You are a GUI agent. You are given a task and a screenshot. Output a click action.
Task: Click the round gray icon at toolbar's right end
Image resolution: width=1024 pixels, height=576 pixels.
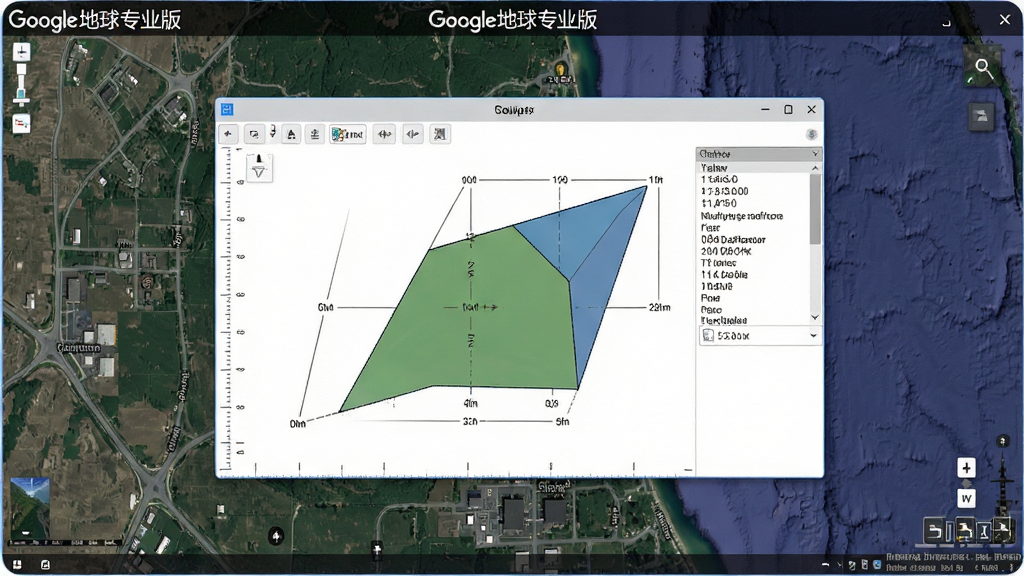(812, 134)
